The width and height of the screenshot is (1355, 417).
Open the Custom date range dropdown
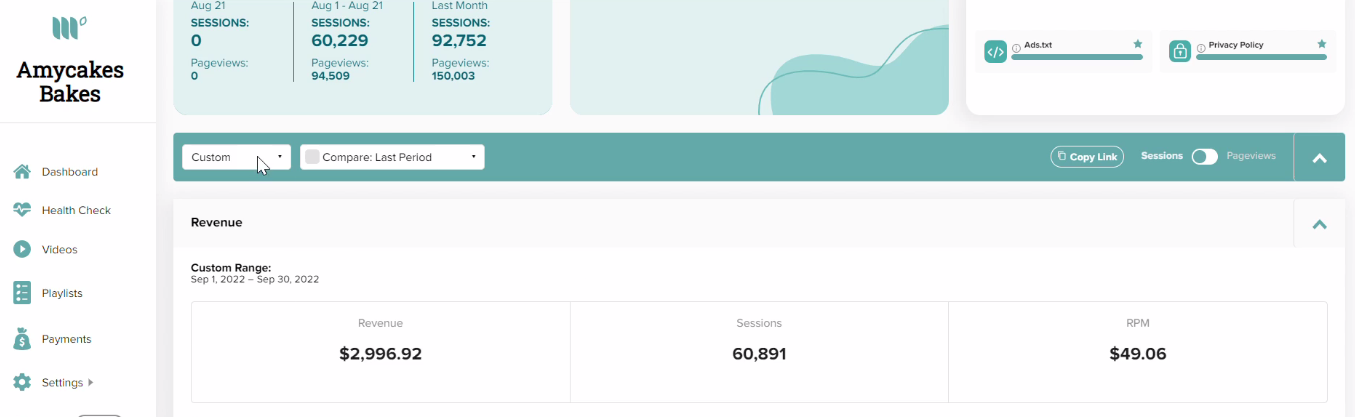[x=237, y=157]
